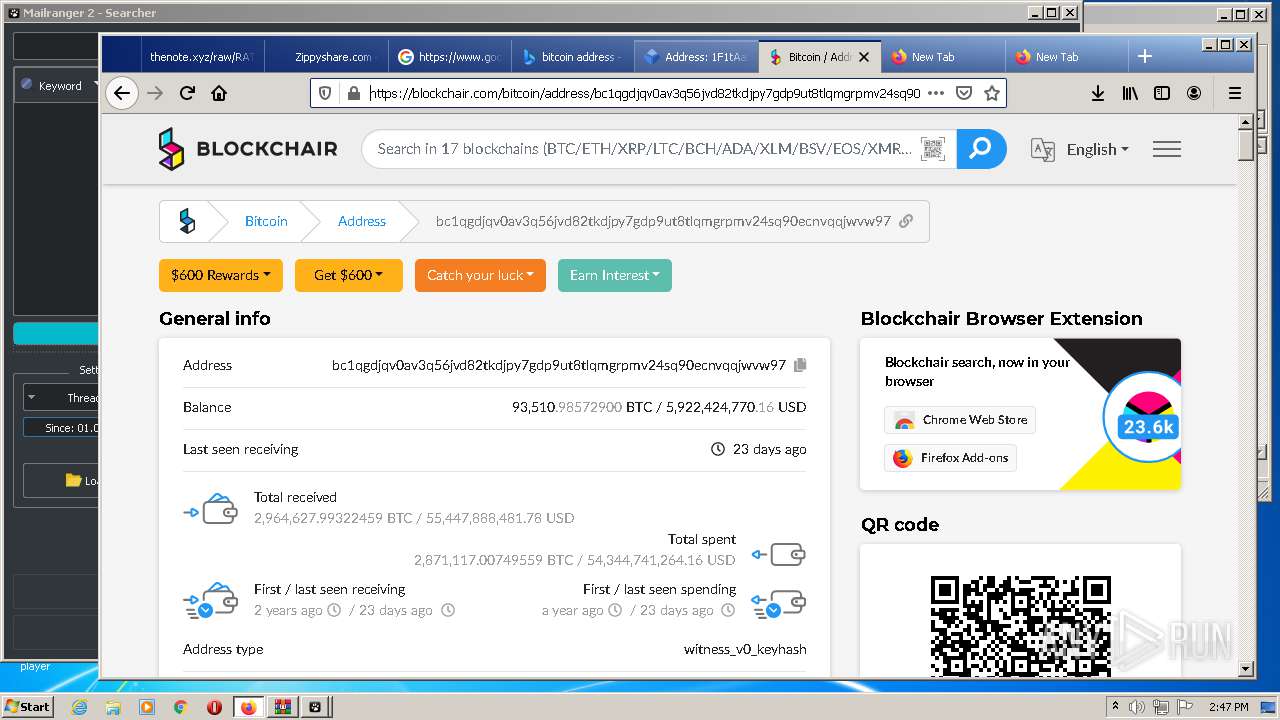This screenshot has height=720, width=1280.
Task: Expand the $600 Rewards dropdown
Action: pos(221,275)
